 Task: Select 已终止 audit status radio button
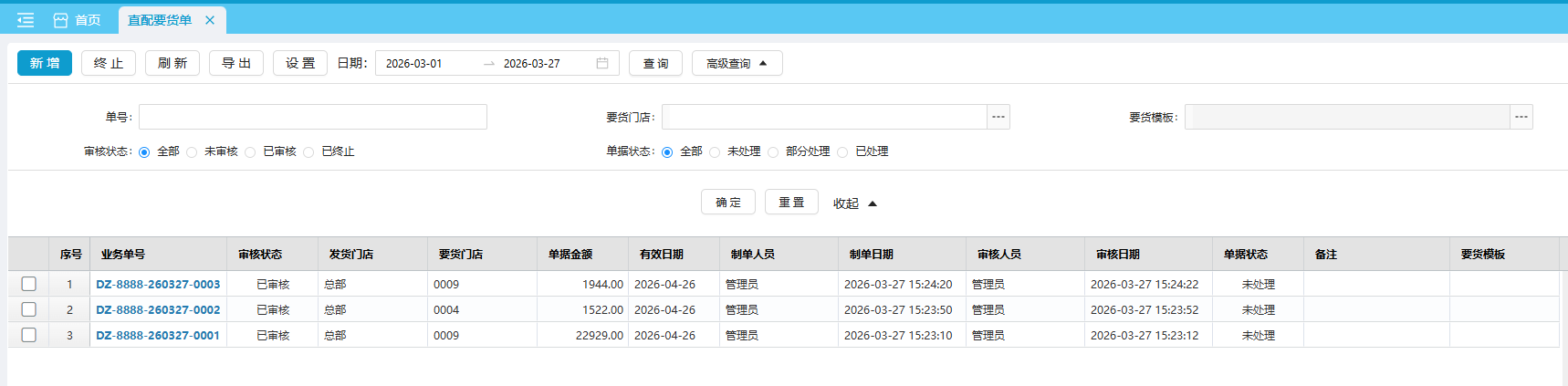tap(309, 152)
